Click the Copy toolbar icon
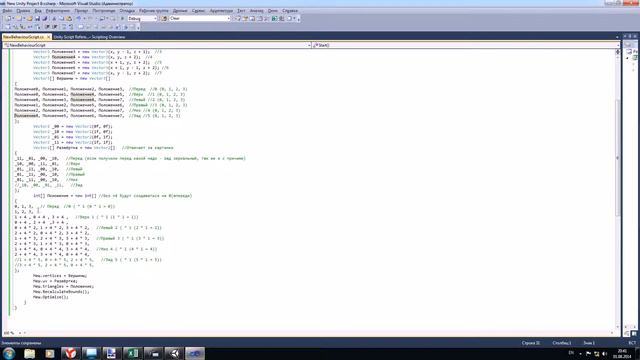This screenshot has height=360, width=640. pyautogui.click(x=61, y=18)
